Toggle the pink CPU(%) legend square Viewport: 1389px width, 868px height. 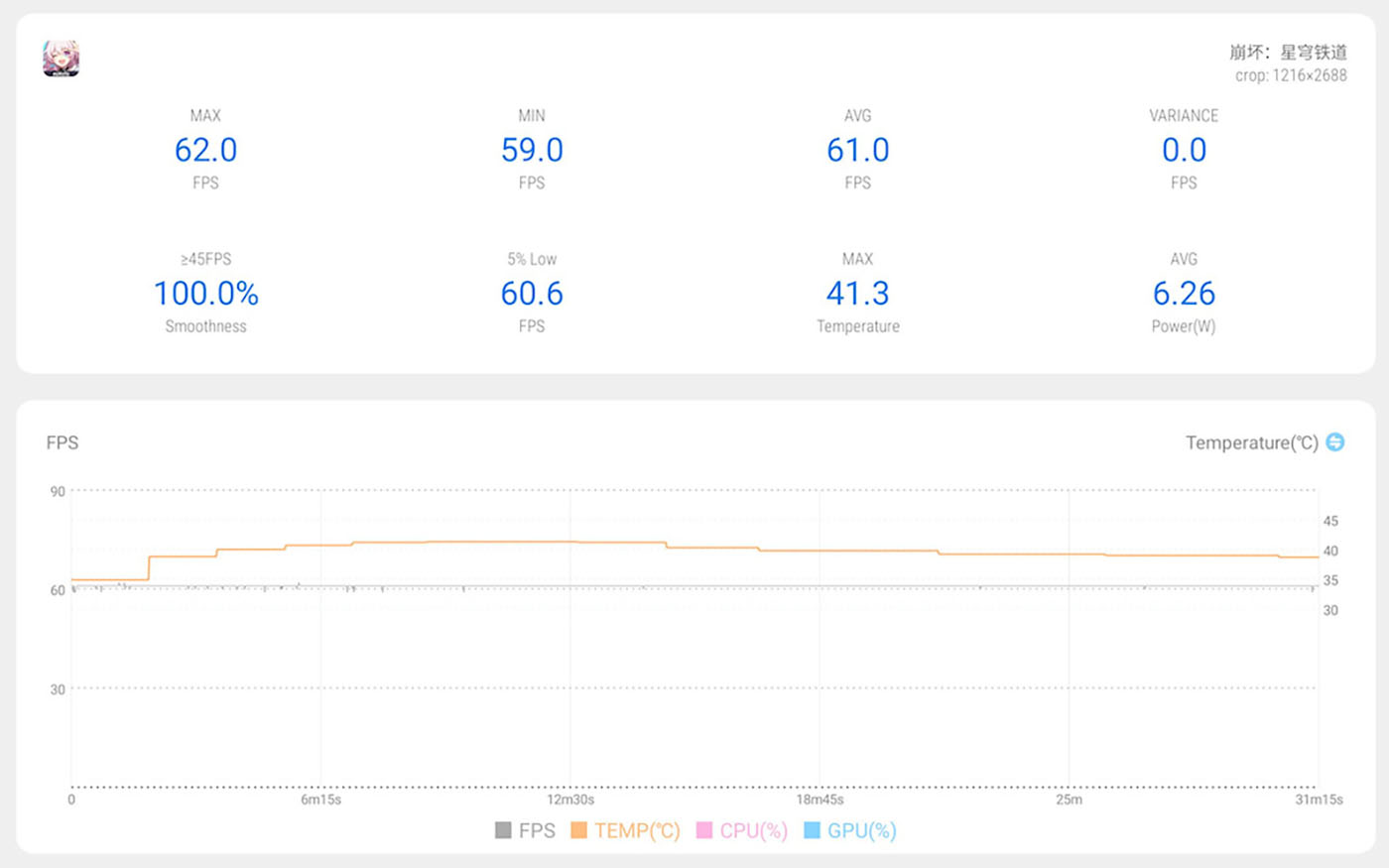pos(704,830)
